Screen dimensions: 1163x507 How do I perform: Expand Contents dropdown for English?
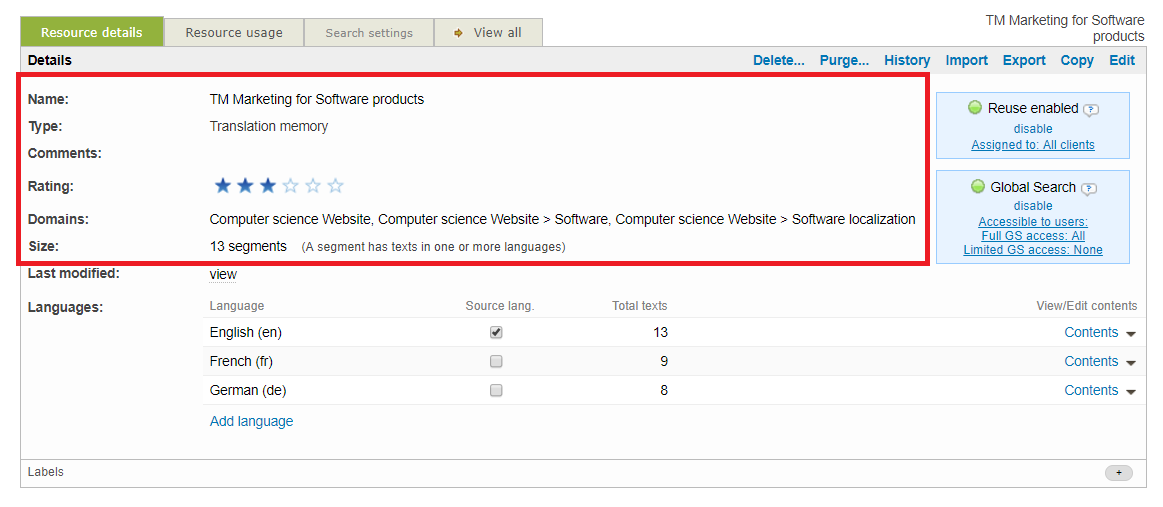click(1131, 334)
